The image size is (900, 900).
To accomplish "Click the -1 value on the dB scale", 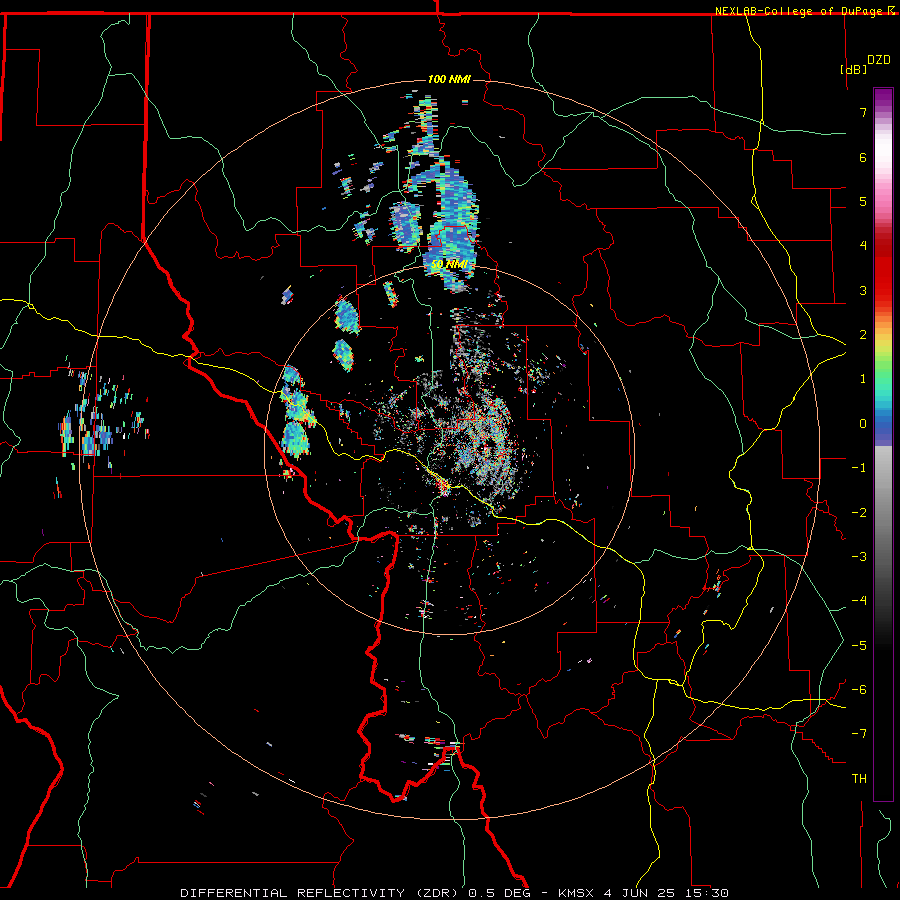I will 859,468.
